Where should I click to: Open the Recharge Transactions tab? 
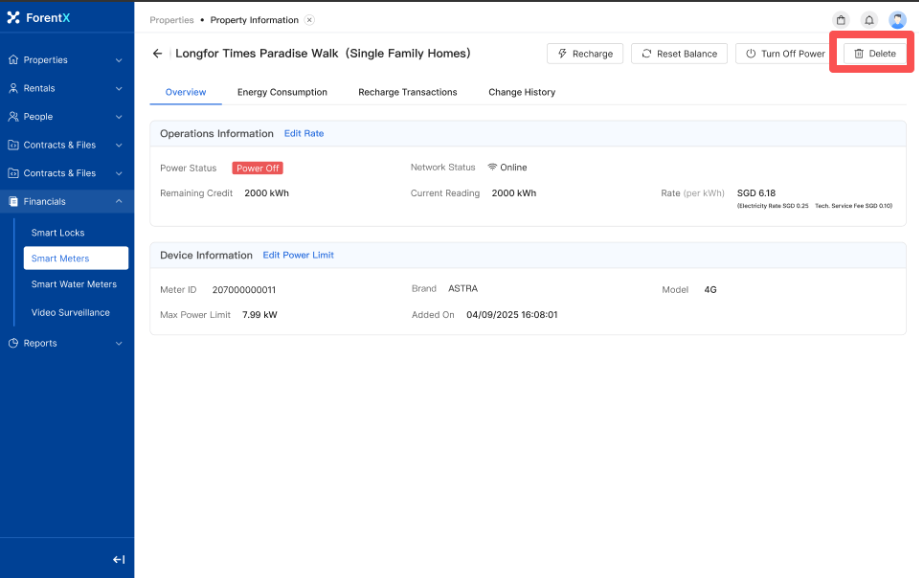point(407,92)
